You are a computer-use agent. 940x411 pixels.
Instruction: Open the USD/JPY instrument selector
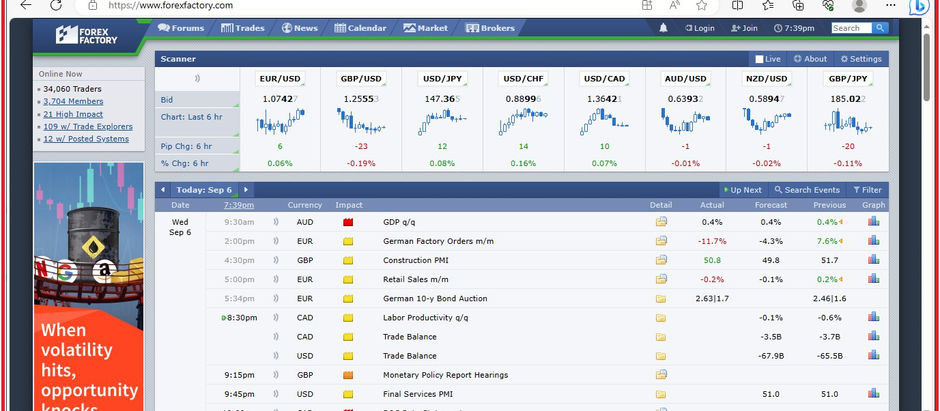[442, 78]
